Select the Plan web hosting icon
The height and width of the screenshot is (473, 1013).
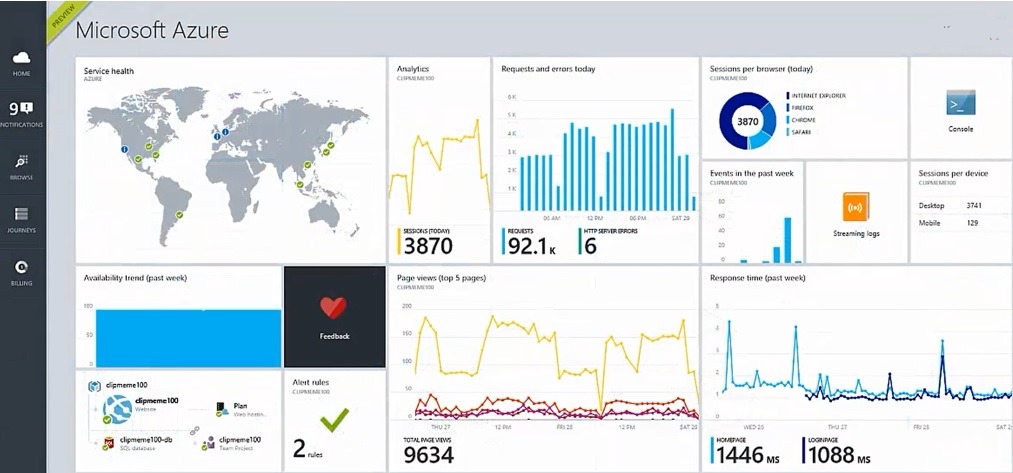pos(222,408)
